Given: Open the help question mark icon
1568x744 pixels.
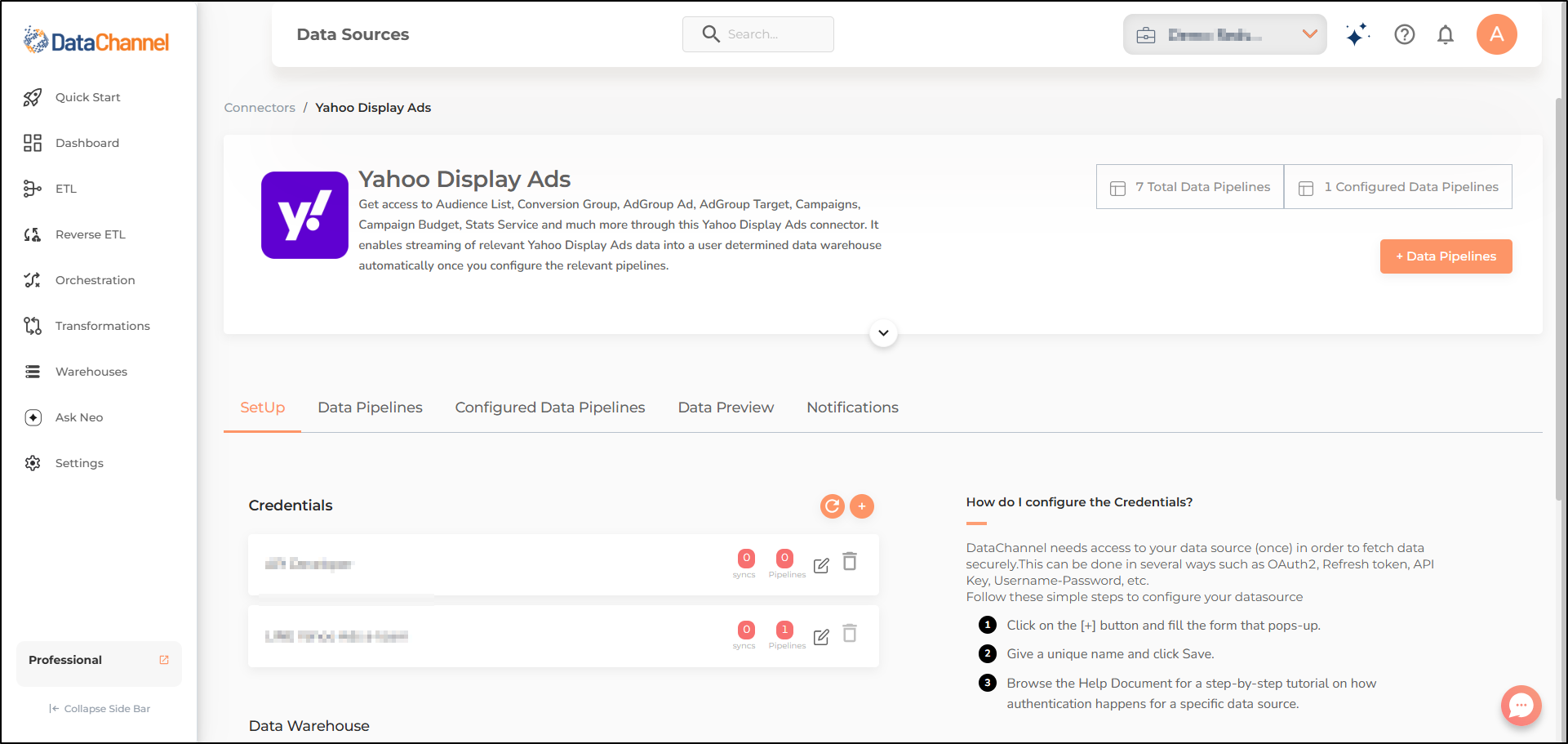Looking at the screenshot, I should [x=1405, y=34].
